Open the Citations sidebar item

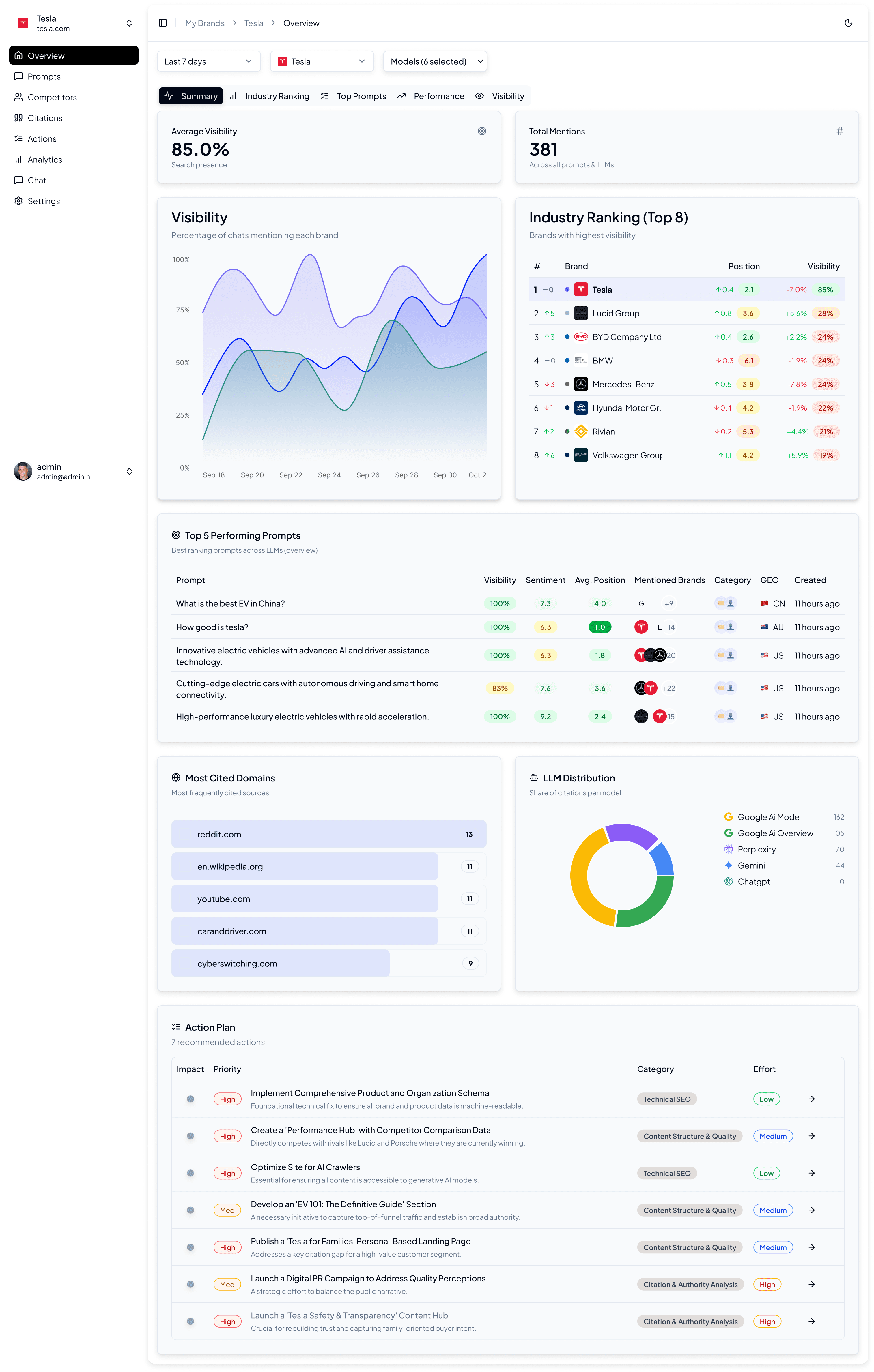tap(44, 118)
